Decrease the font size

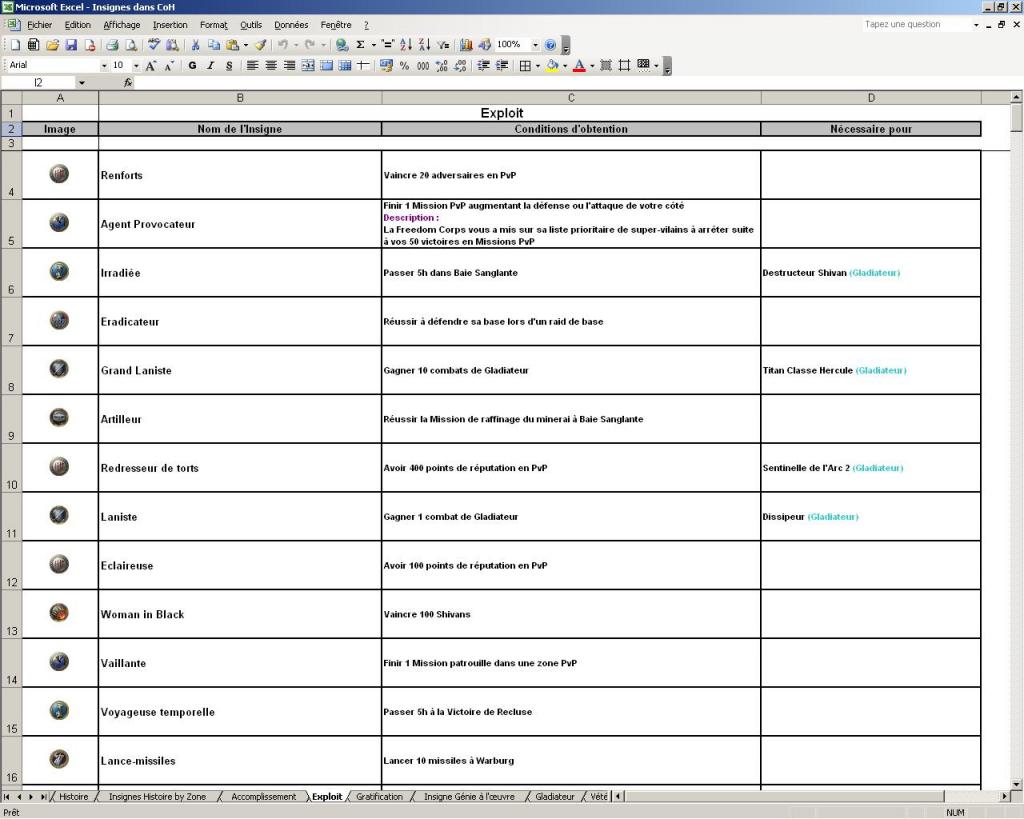tap(169, 65)
